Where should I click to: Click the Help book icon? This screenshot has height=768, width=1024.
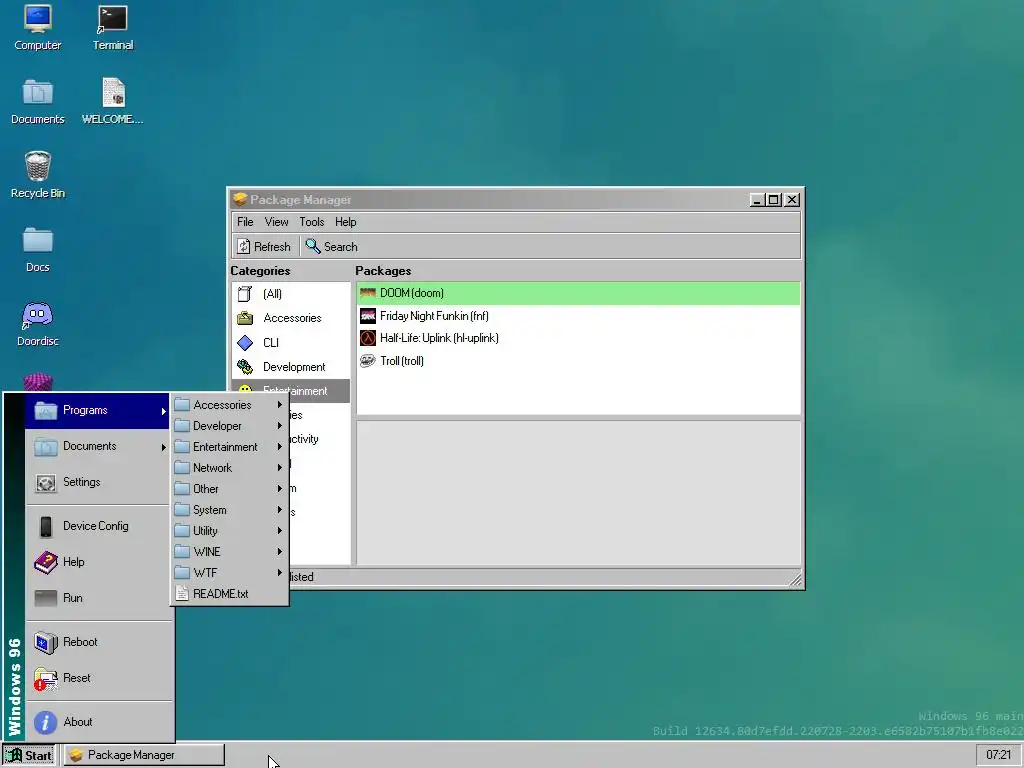pos(46,562)
